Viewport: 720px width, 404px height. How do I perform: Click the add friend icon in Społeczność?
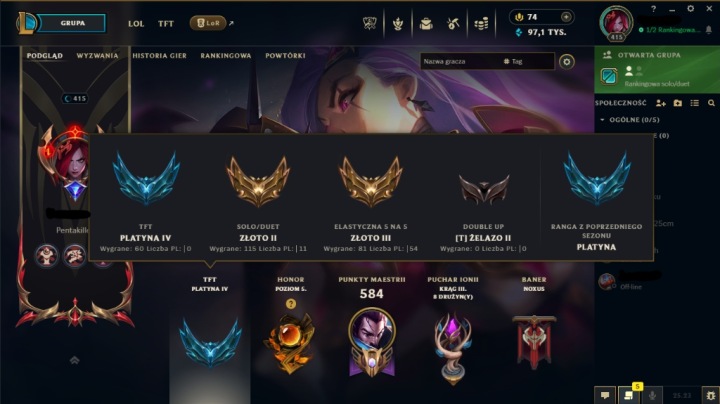(661, 103)
